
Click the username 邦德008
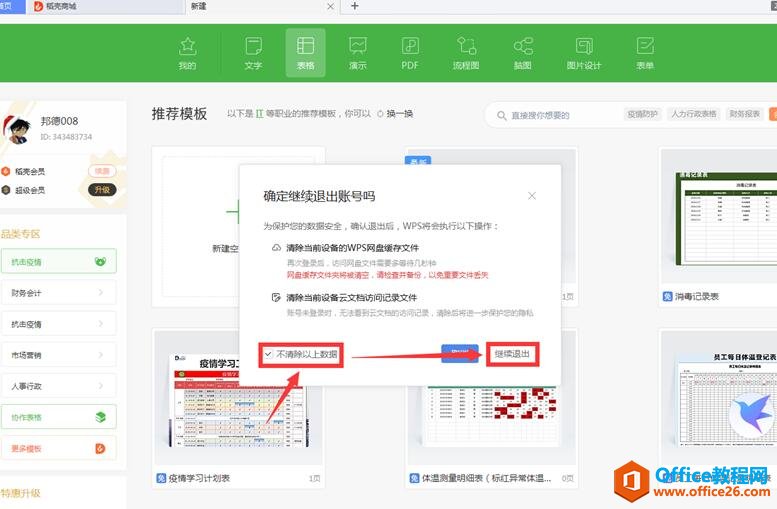pos(59,121)
